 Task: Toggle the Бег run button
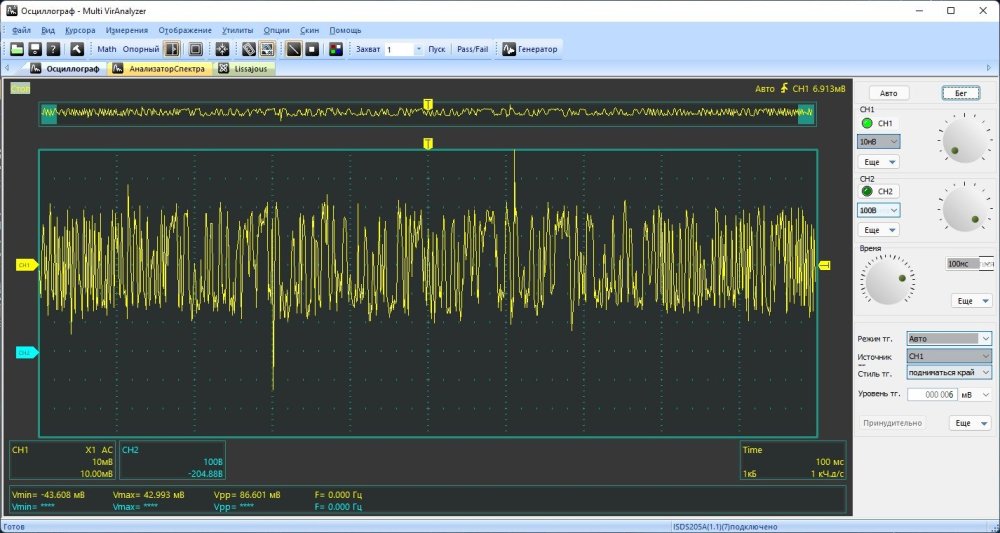click(960, 93)
